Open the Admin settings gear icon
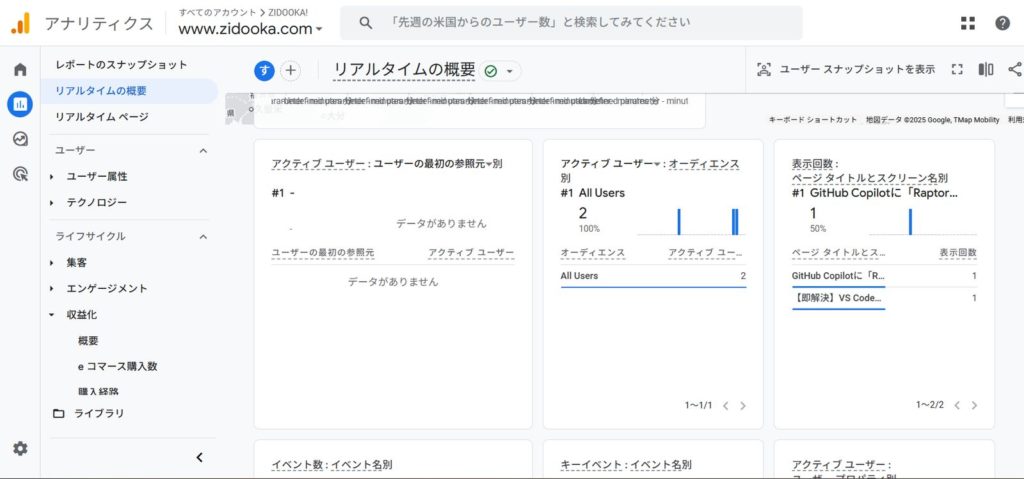1024x479 pixels. point(20,449)
